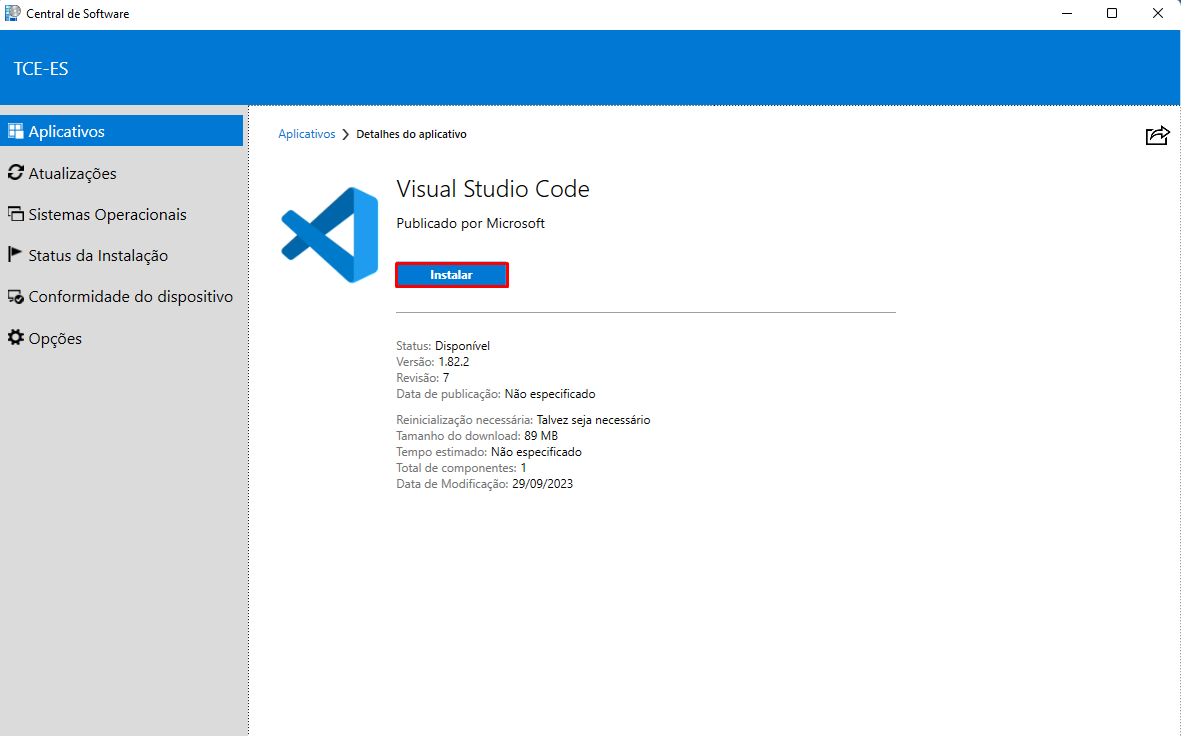Screen dimensions: 1181x736
Task: Click the Central de Software title icon
Action: [12, 13]
